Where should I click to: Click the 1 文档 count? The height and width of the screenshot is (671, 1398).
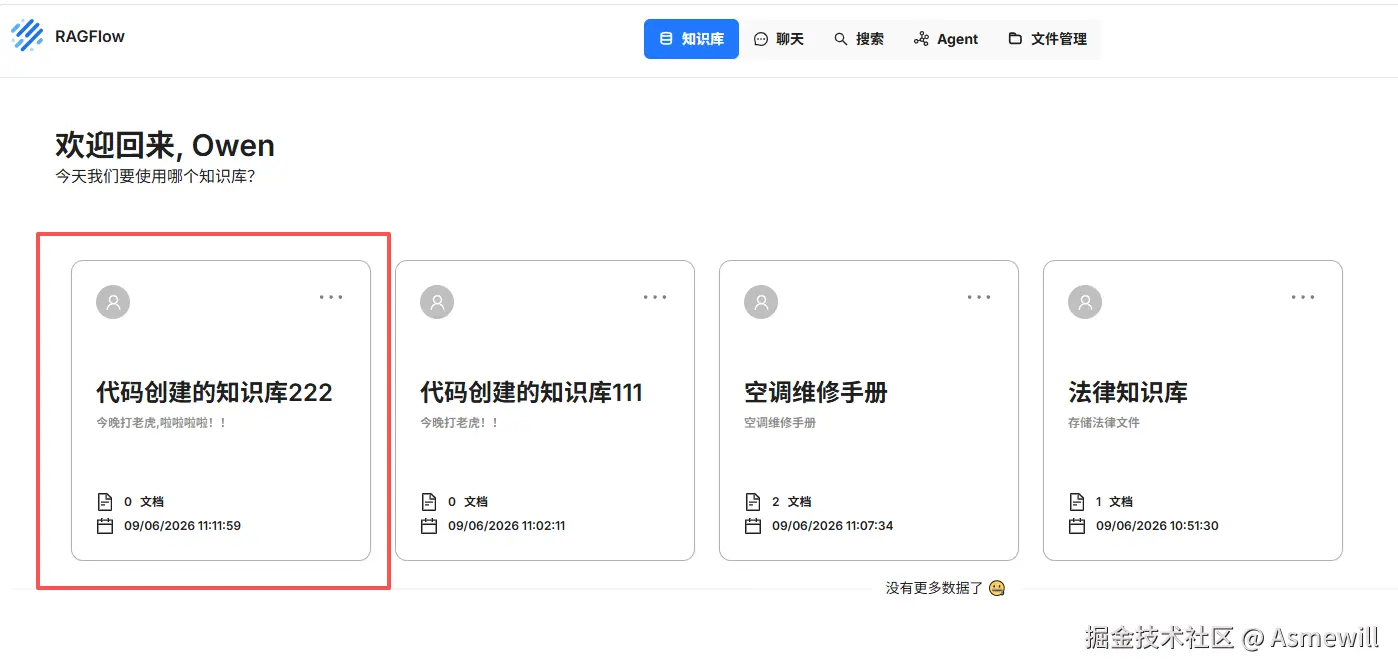(x=1115, y=501)
